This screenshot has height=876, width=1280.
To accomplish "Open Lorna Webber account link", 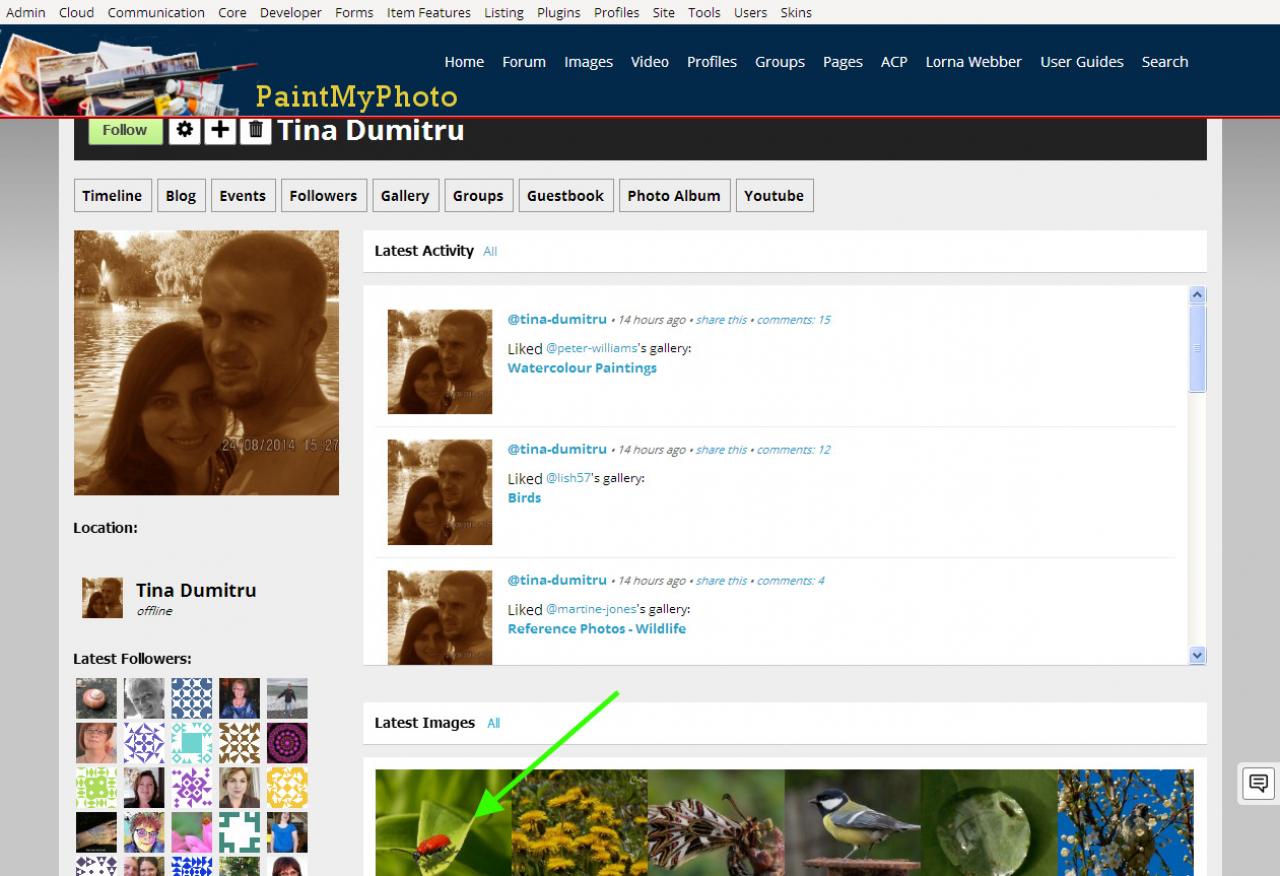I will [974, 62].
